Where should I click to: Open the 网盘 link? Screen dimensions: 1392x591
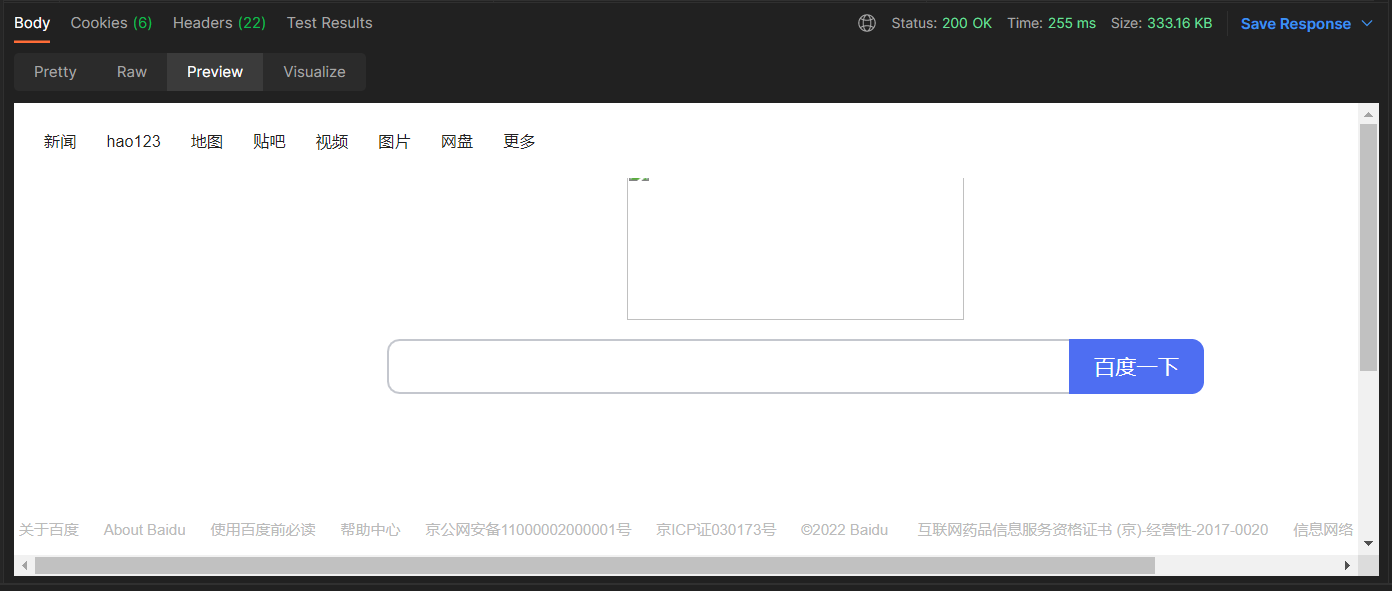pyautogui.click(x=457, y=142)
